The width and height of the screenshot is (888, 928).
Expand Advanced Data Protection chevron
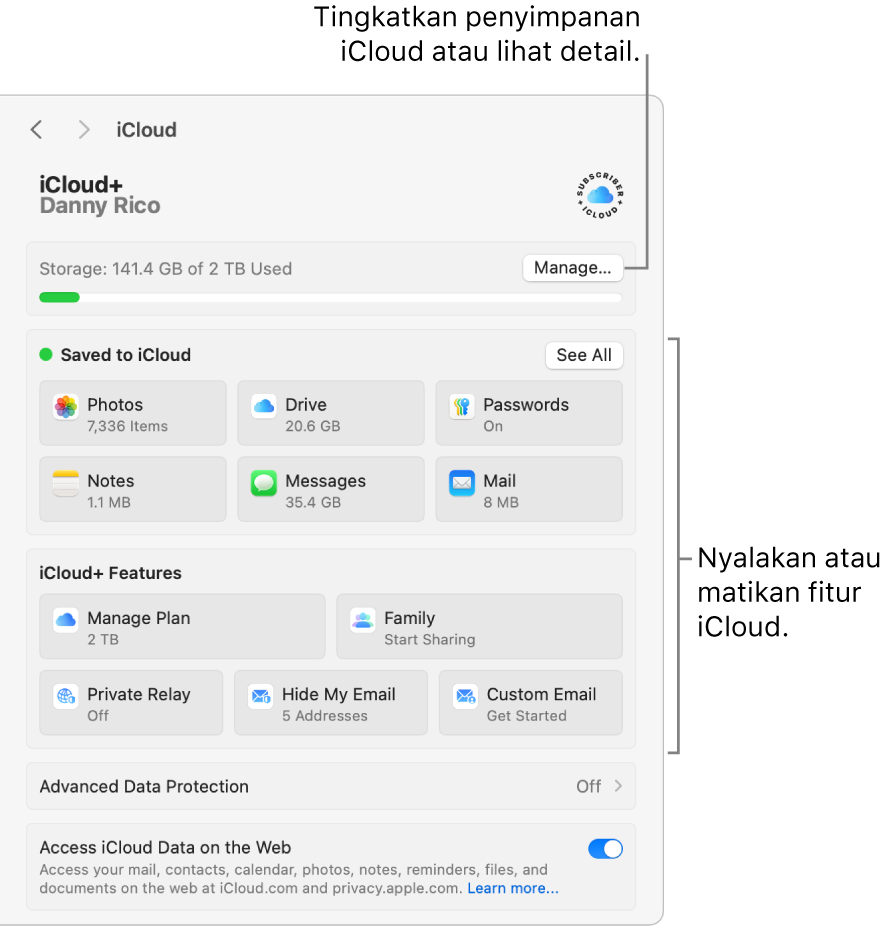618,786
